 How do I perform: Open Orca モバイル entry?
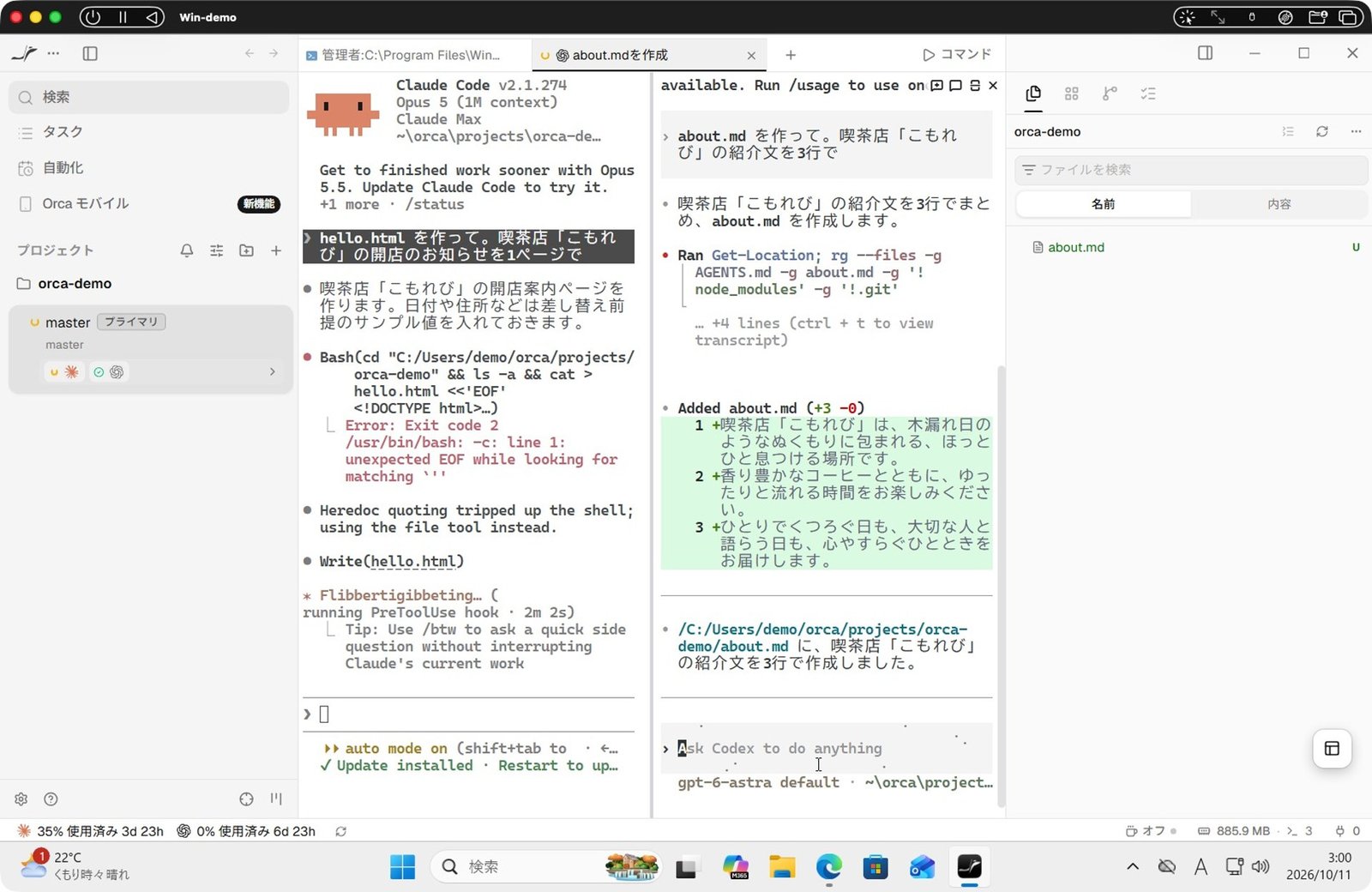click(86, 204)
